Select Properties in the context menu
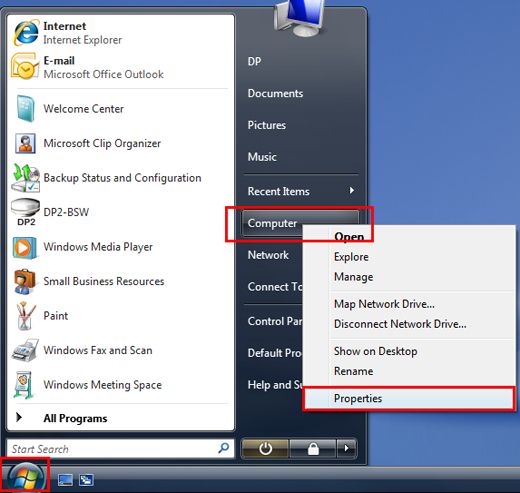Screen dimensions: 520x493 click(x=409, y=398)
